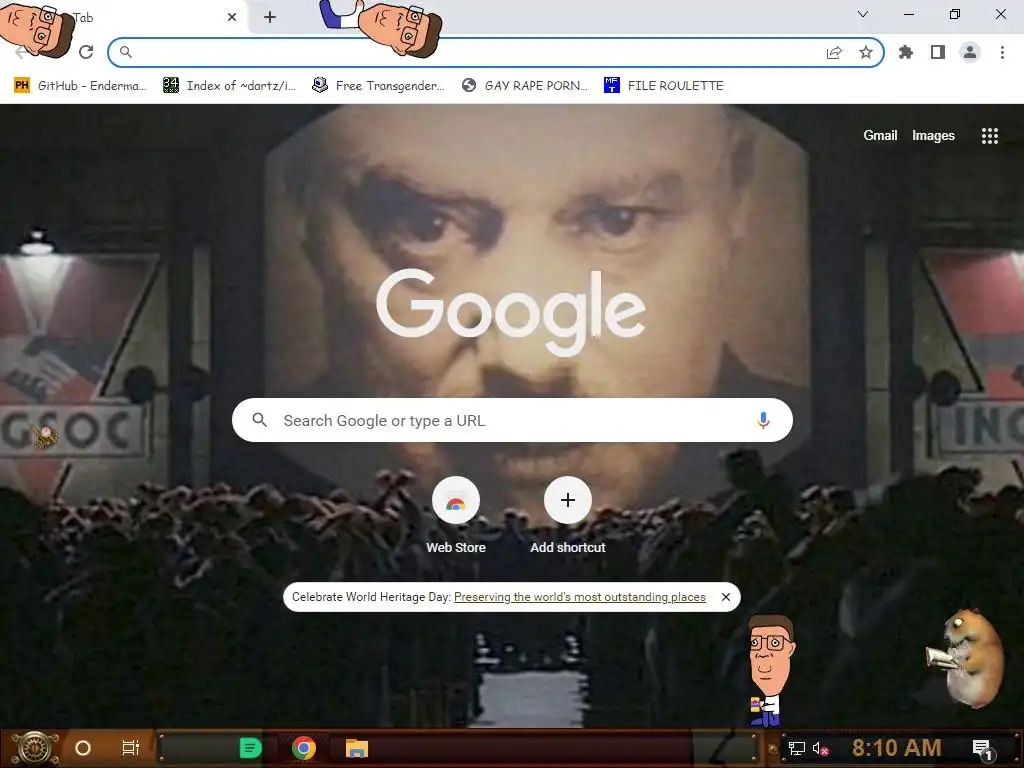Start voice search with the microphone icon
Screen dimensions: 1024x768
click(x=763, y=420)
